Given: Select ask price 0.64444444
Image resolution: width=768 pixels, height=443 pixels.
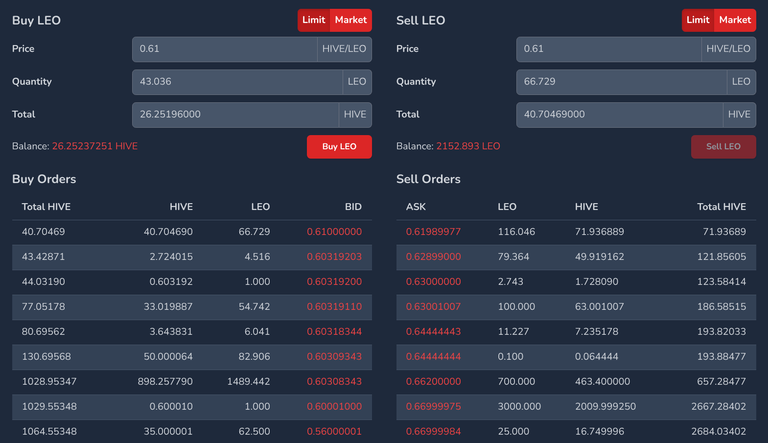Looking at the screenshot, I should 433,357.
